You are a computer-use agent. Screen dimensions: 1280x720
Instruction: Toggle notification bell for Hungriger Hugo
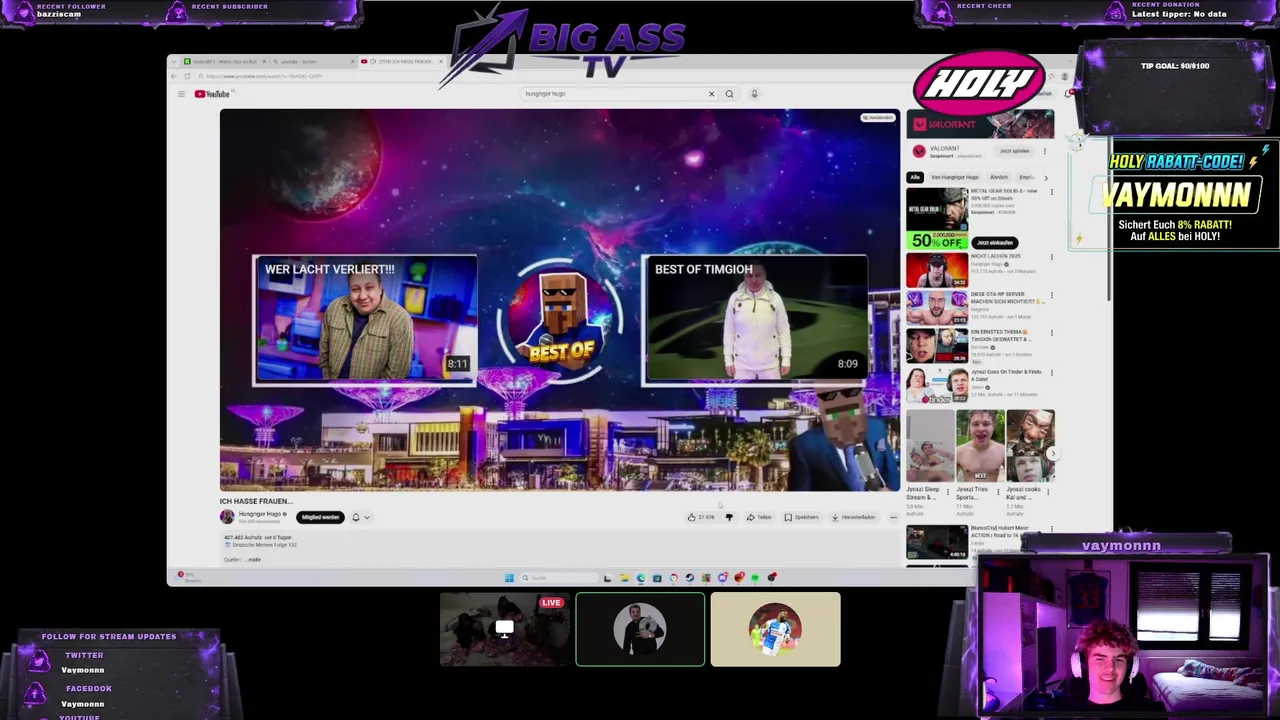[355, 517]
